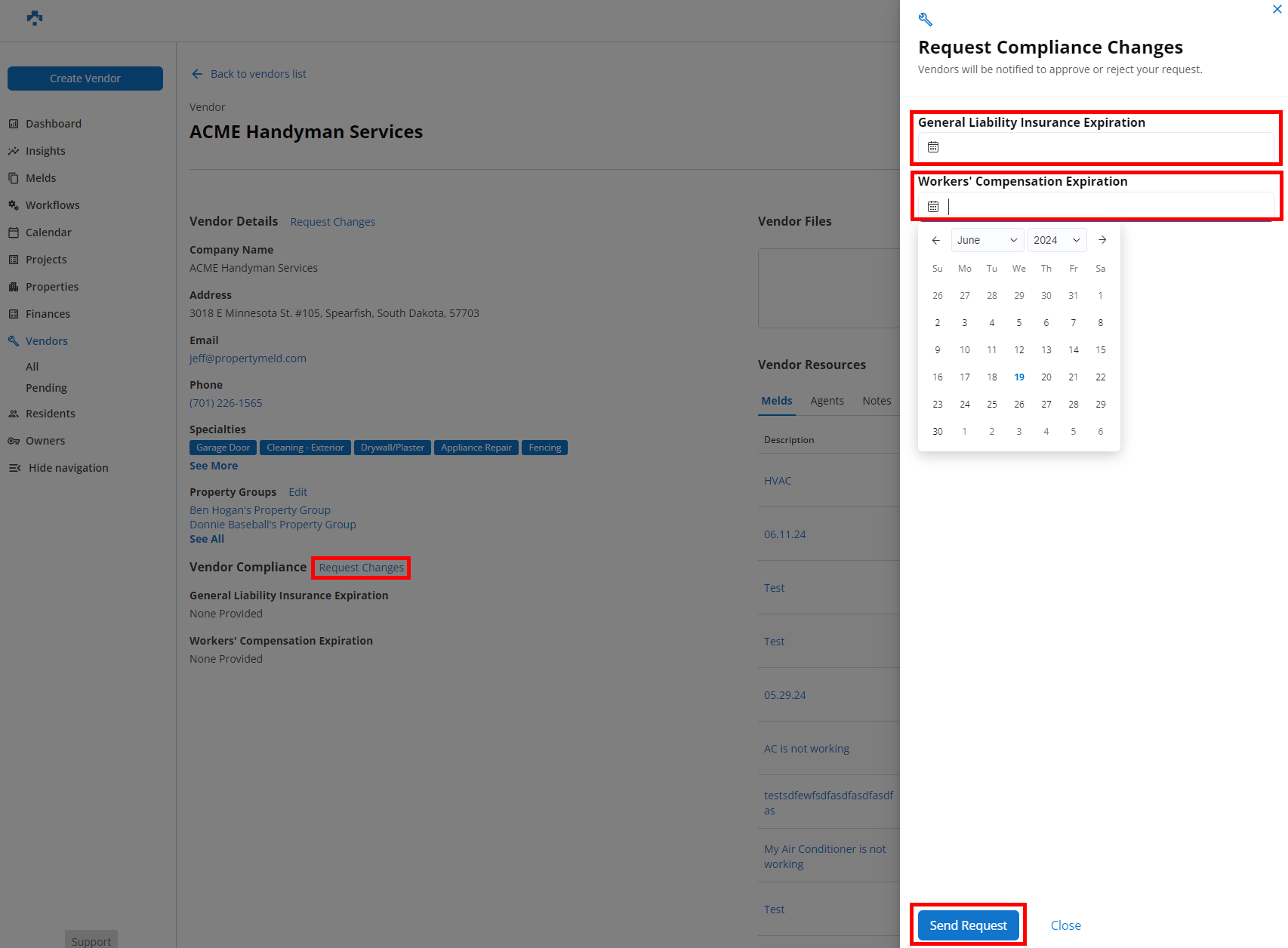Screen dimensions: 1288x948
Task: Click the previous month arrow in calendar
Action: click(x=936, y=240)
